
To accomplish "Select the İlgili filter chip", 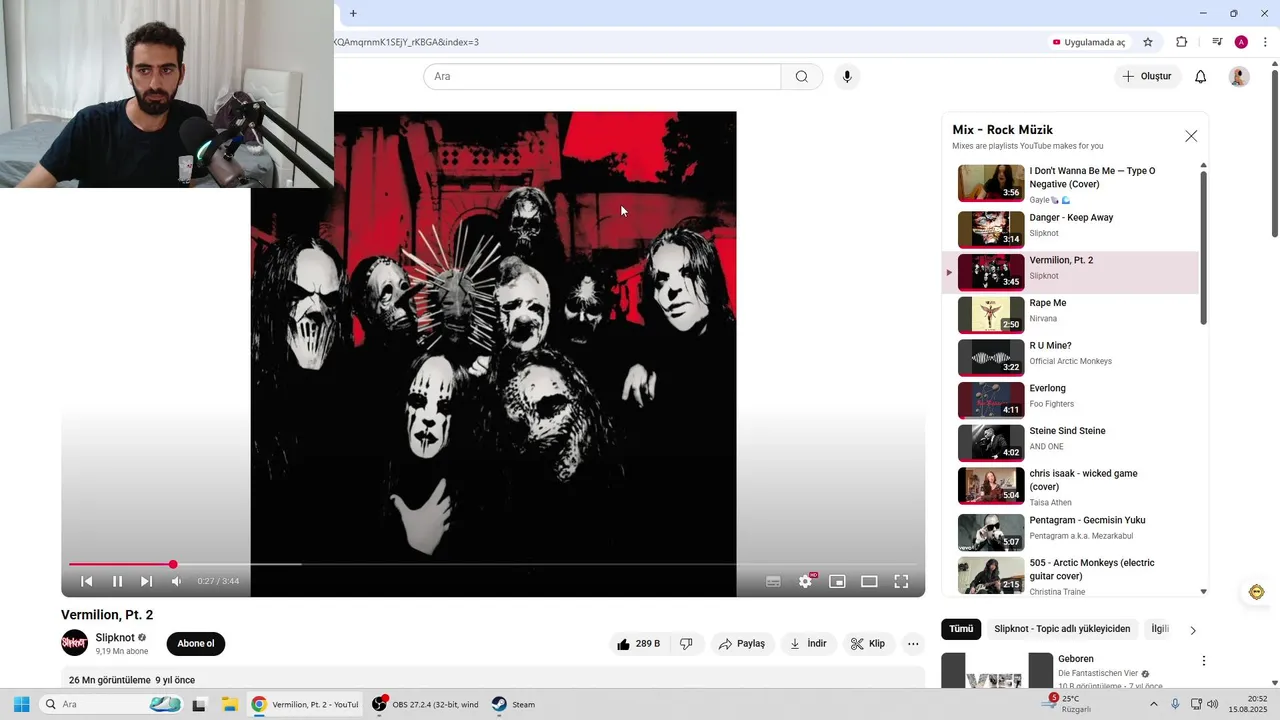I will pos(1160,629).
